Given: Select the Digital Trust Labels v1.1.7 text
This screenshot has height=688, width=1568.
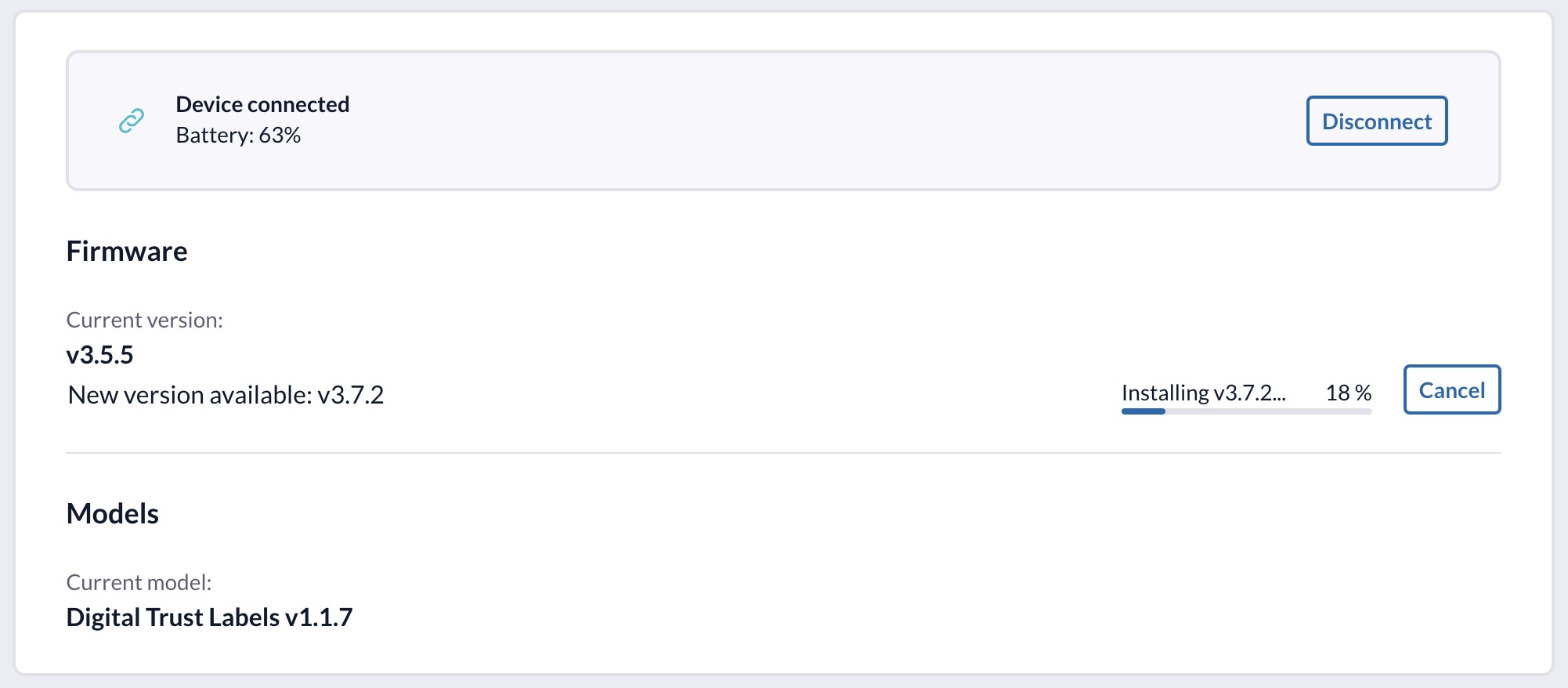Looking at the screenshot, I should 210,617.
